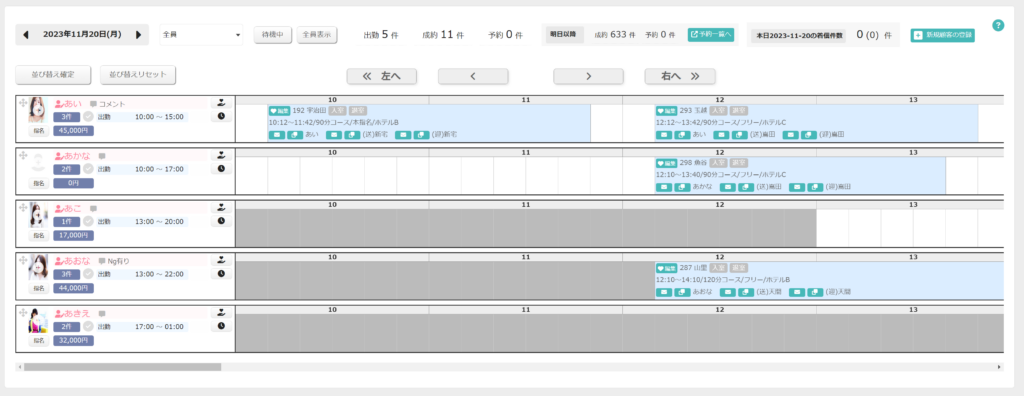Select the 全員表示 filter button
The height and width of the screenshot is (396, 1024).
pos(317,35)
